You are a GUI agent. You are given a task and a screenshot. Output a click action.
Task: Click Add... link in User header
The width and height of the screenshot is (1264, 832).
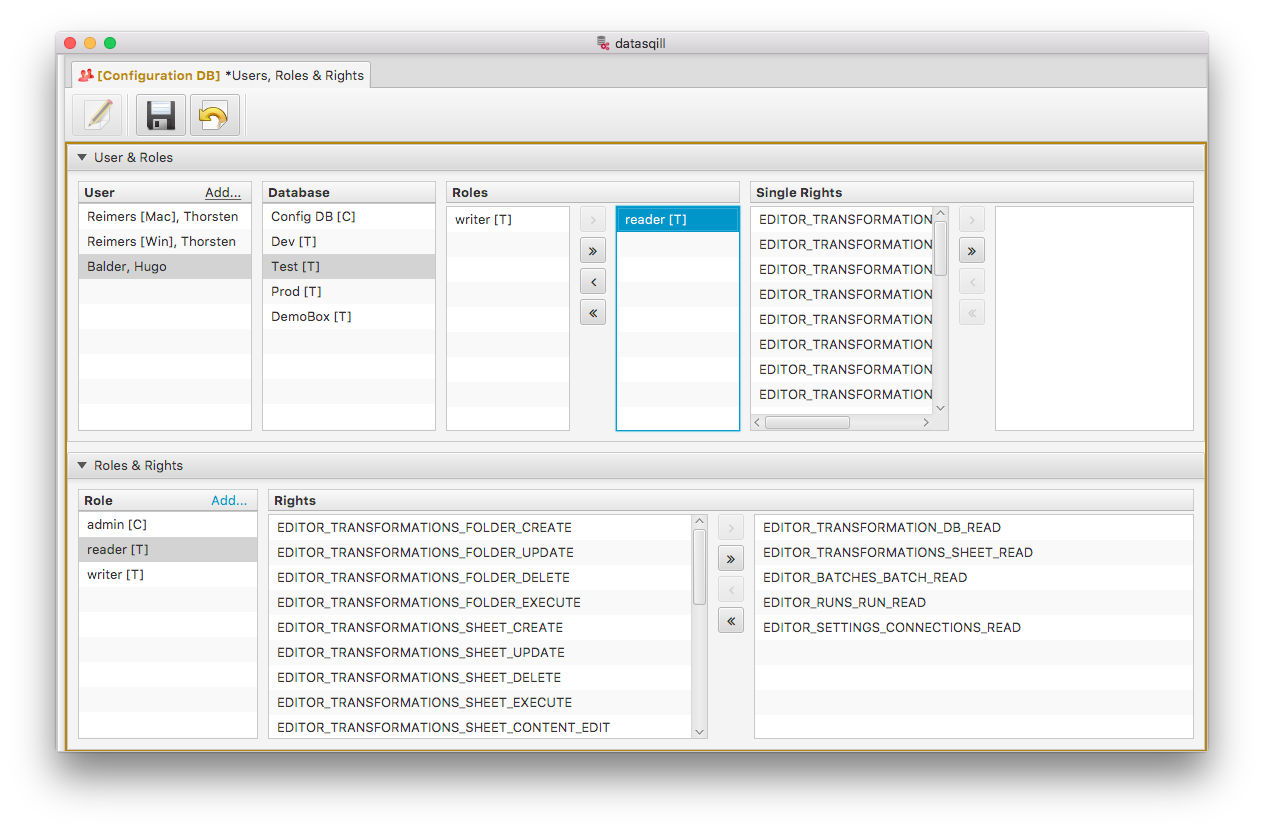click(222, 192)
